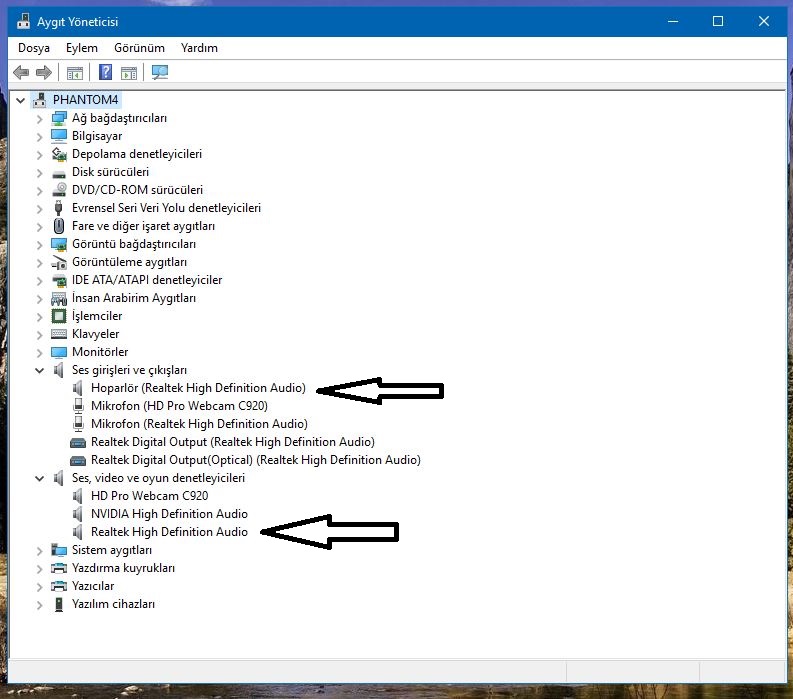Image resolution: width=793 pixels, height=699 pixels.
Task: Select the HD Pro Webcam C920 controller entry
Action: [x=149, y=496]
